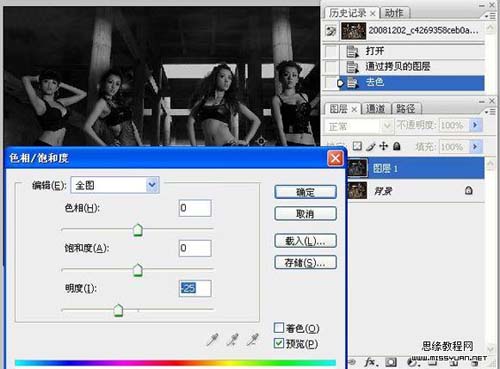The image size is (500, 369).
Task: Click the 确定 OK button
Action: pyautogui.click(x=305, y=192)
